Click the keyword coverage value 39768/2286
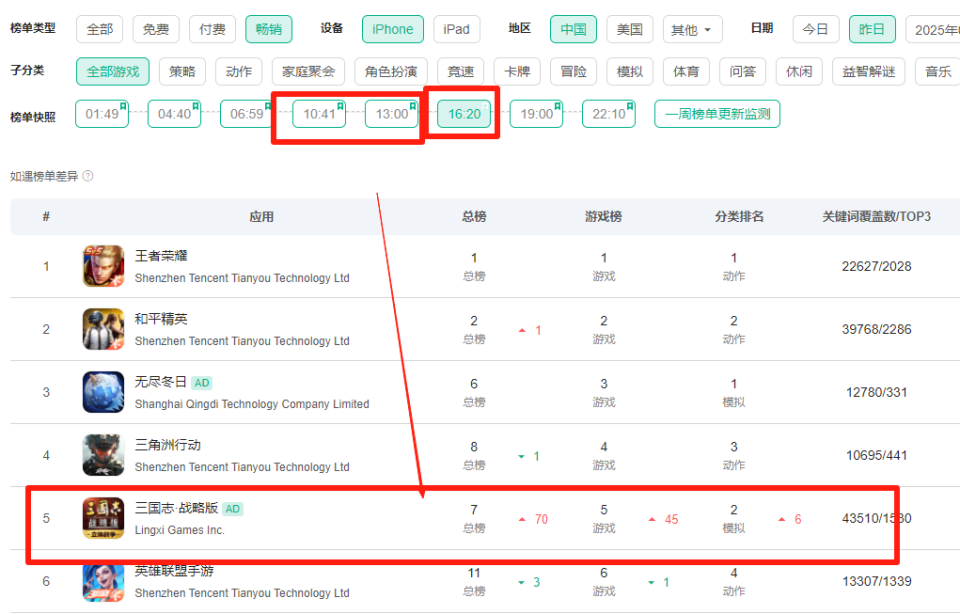This screenshot has height=614, width=960. click(876, 329)
